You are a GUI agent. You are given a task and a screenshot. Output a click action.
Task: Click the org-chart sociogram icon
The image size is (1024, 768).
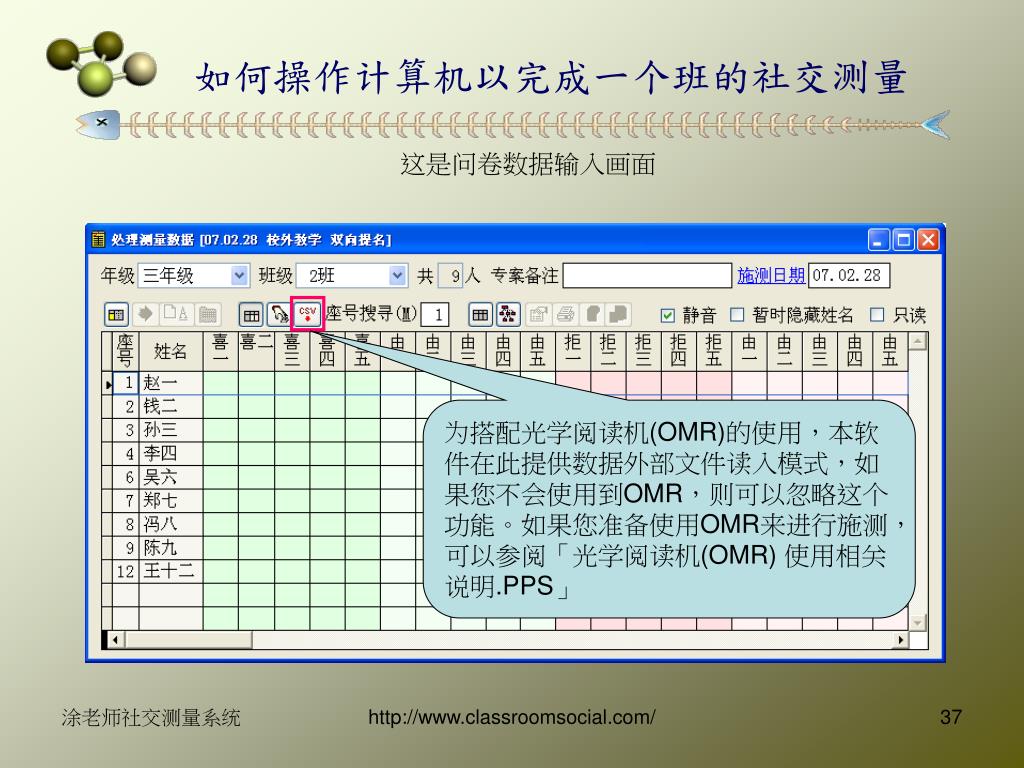(508, 315)
